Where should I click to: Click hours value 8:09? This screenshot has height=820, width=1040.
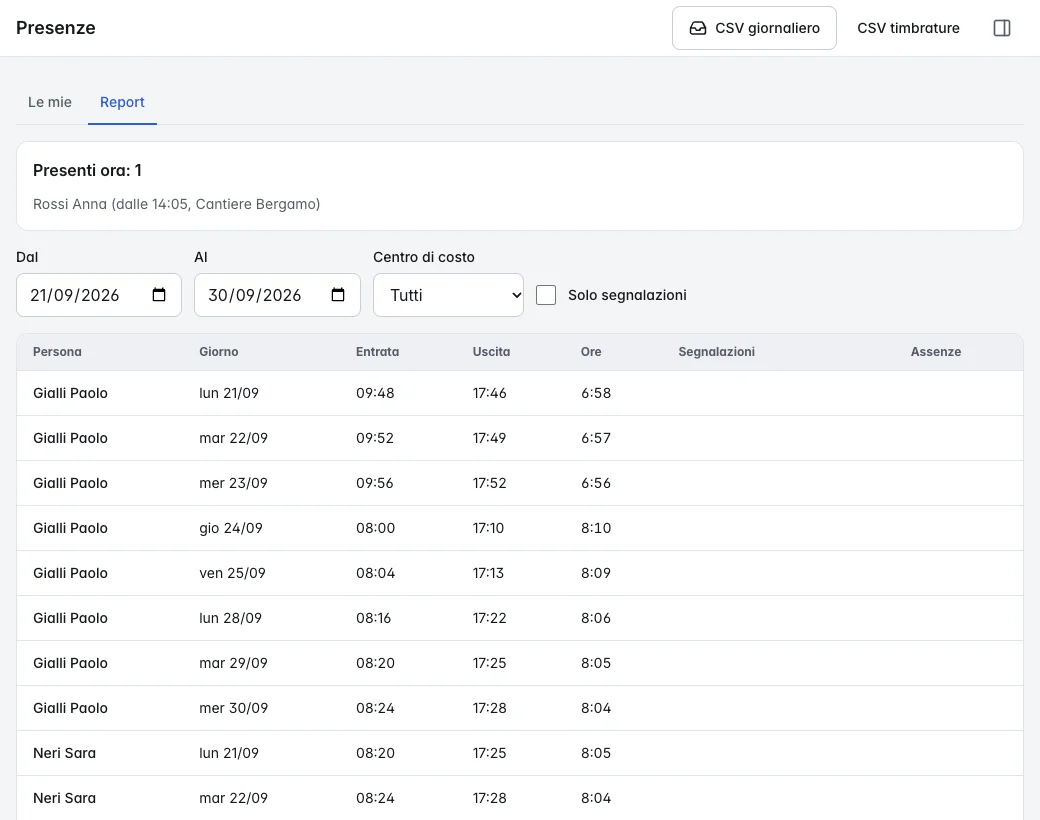coord(596,574)
